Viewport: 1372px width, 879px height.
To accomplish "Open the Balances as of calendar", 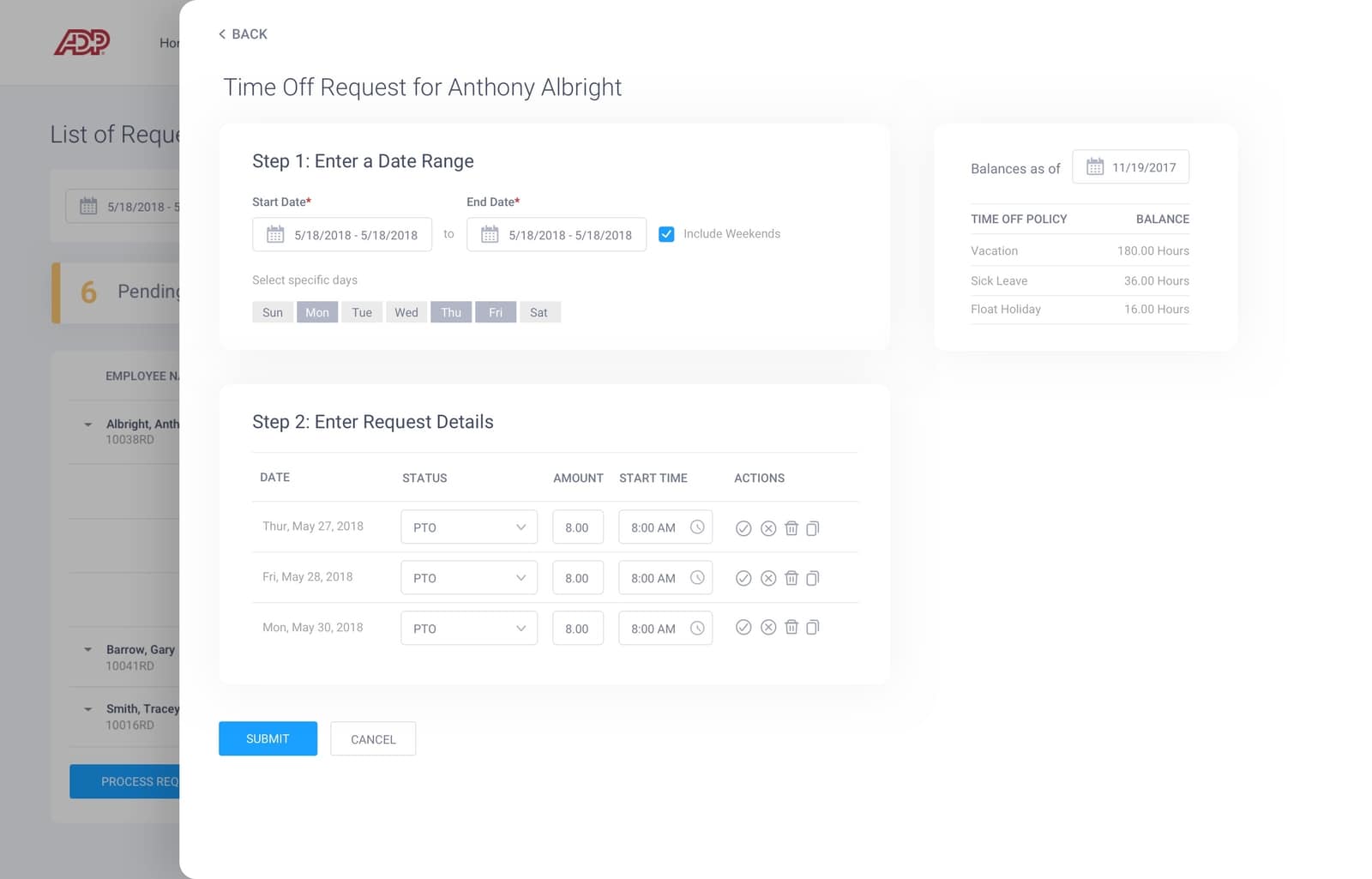I will click(x=1094, y=166).
